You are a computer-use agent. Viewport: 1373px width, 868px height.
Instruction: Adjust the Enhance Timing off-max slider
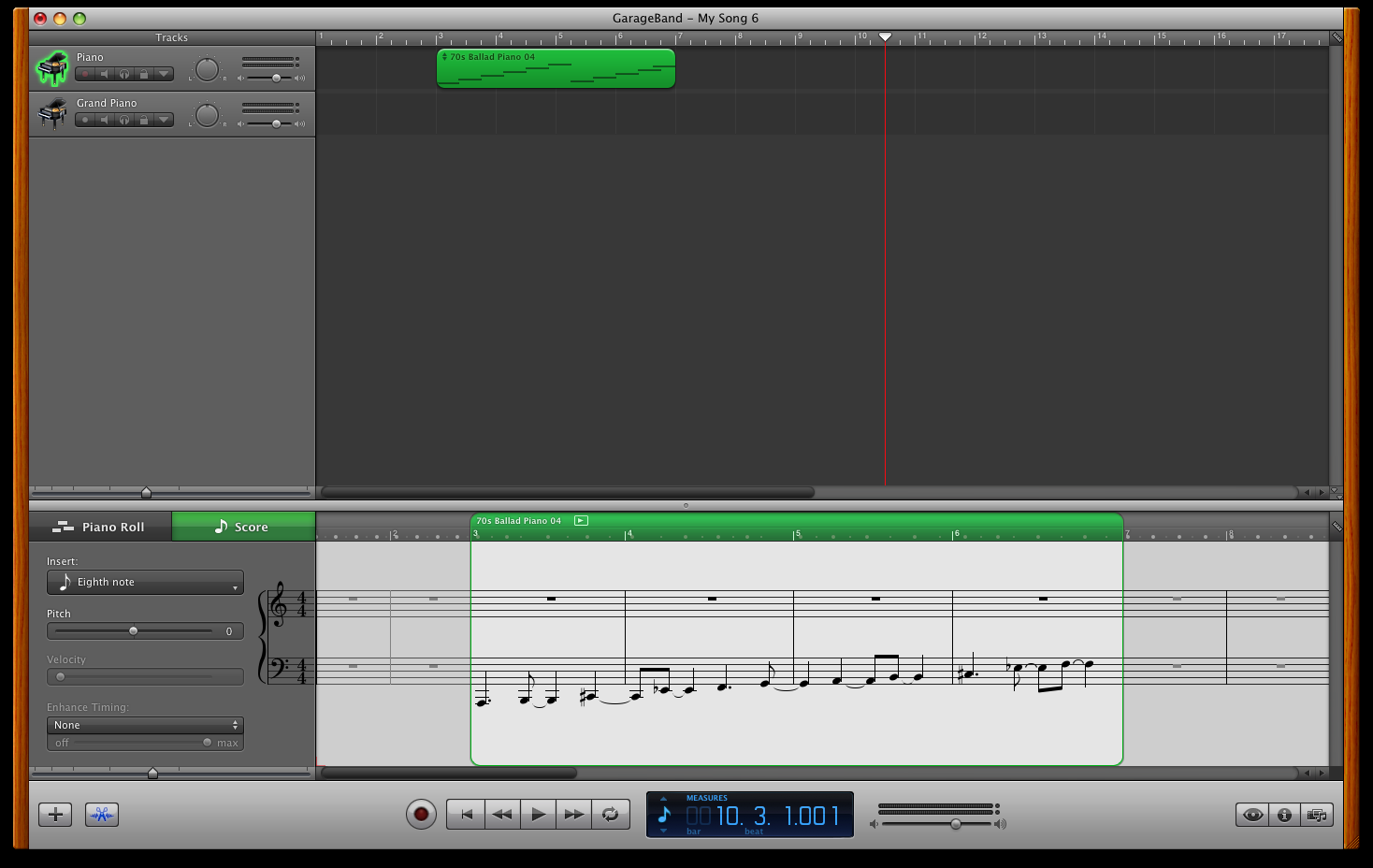207,743
